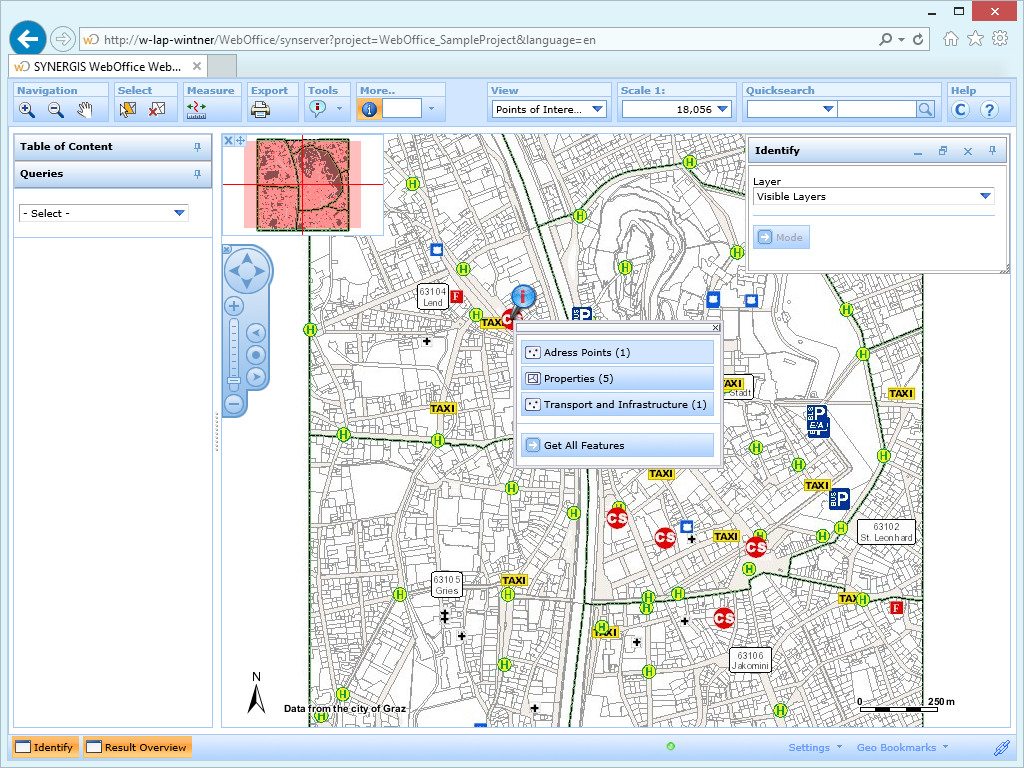Activate the Identify info tool
Image resolution: width=1024 pixels, height=768 pixels.
click(369, 110)
